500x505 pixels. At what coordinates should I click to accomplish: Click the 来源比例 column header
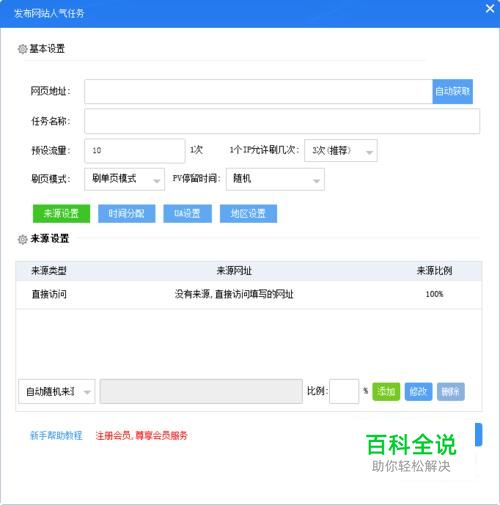coord(434,271)
